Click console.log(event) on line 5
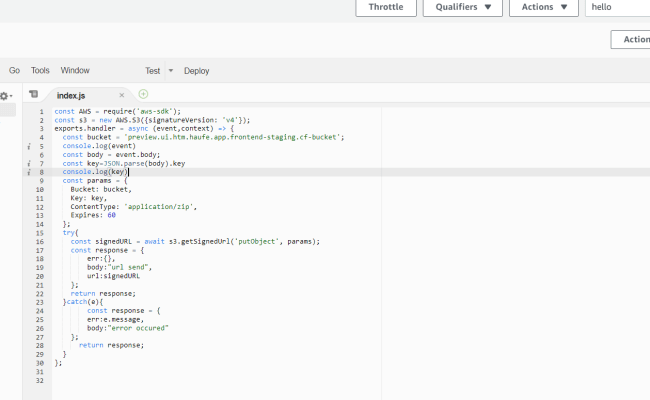650x400 pixels. click(x=99, y=146)
